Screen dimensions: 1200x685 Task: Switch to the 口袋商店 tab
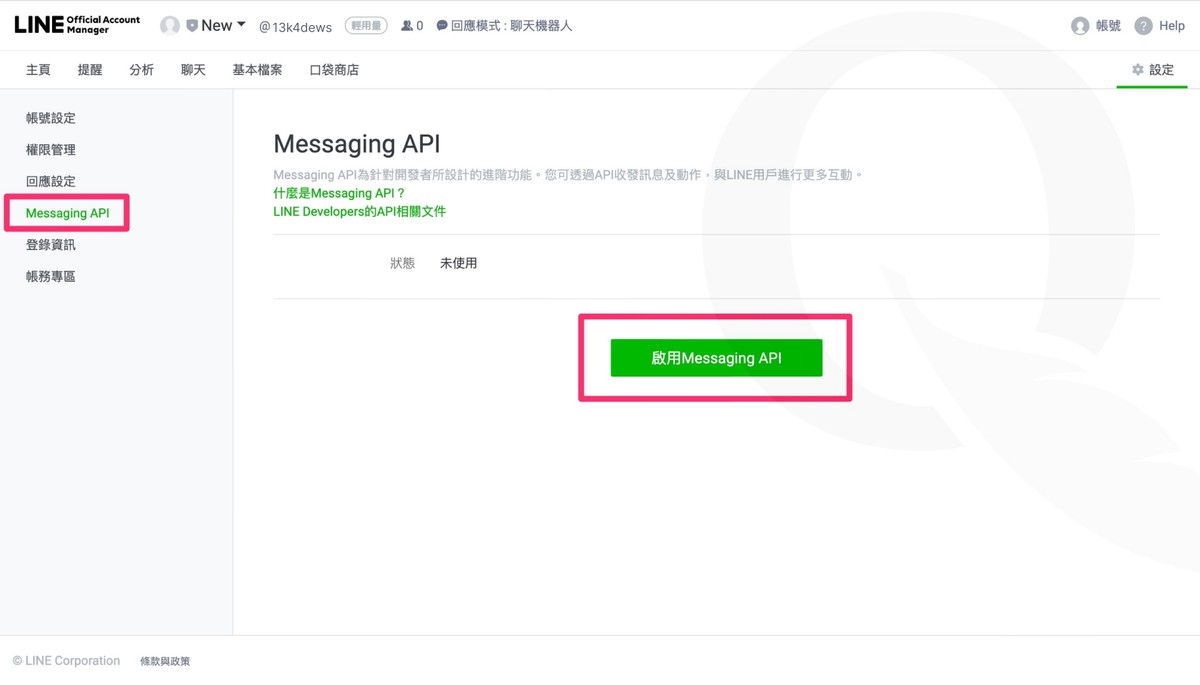tap(334, 70)
